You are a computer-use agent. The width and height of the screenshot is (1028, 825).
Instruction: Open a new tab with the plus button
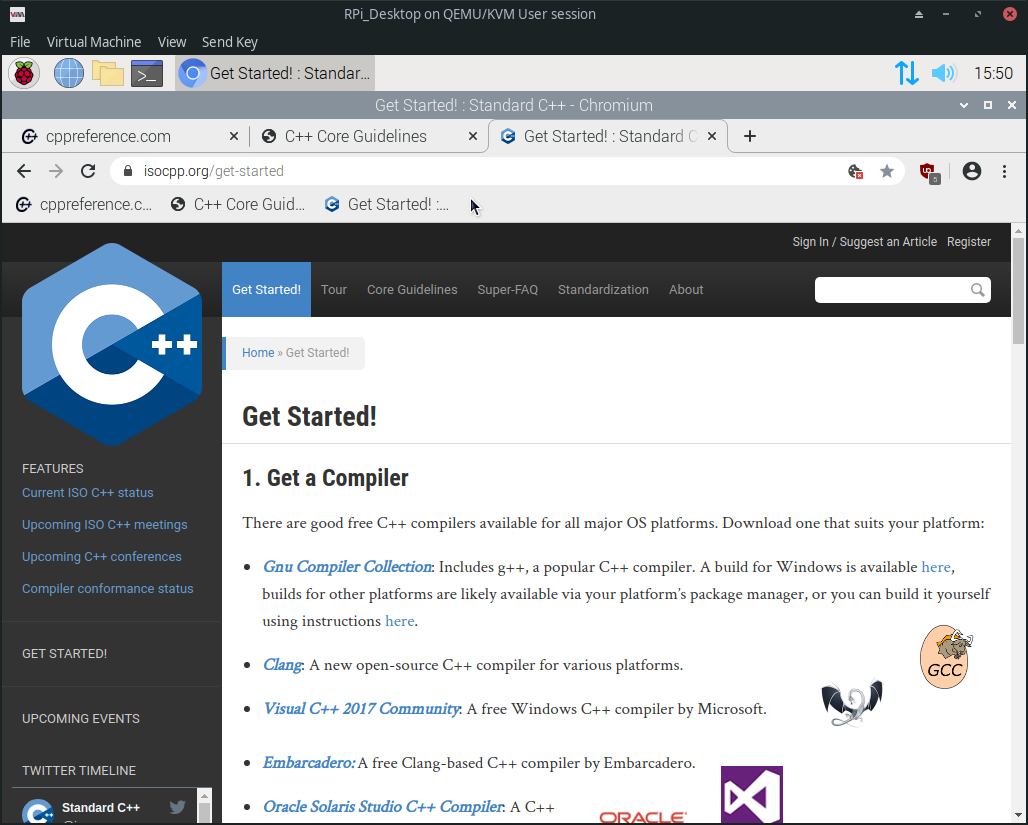coord(750,136)
